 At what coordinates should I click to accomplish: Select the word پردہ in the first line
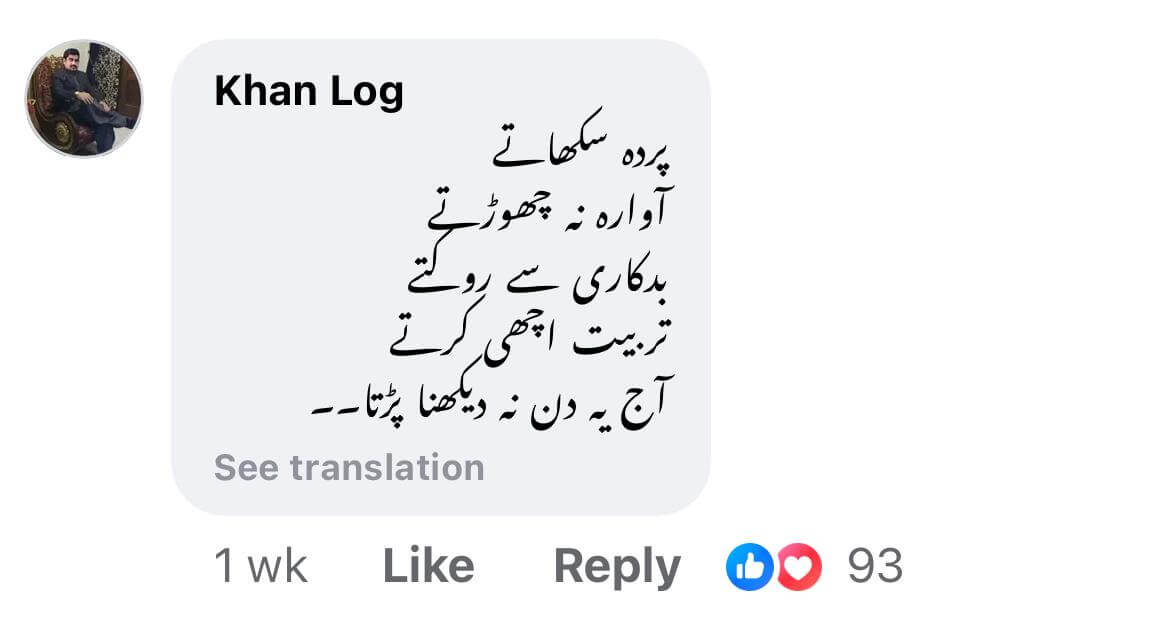[x=646, y=154]
